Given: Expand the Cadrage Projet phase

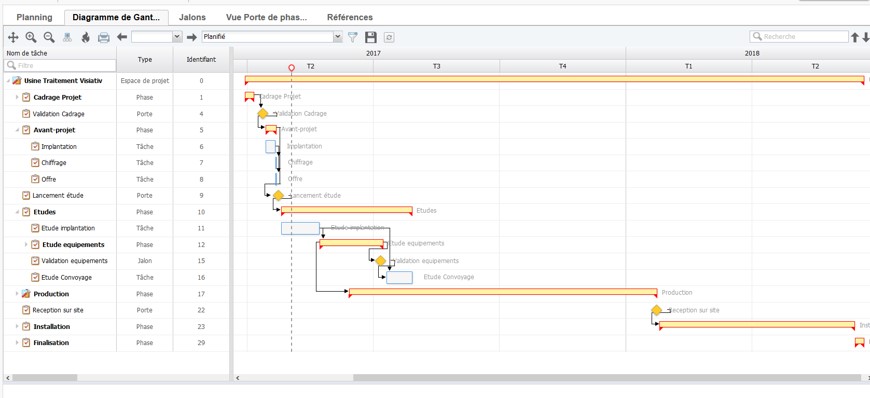Looking at the screenshot, I should [x=17, y=97].
